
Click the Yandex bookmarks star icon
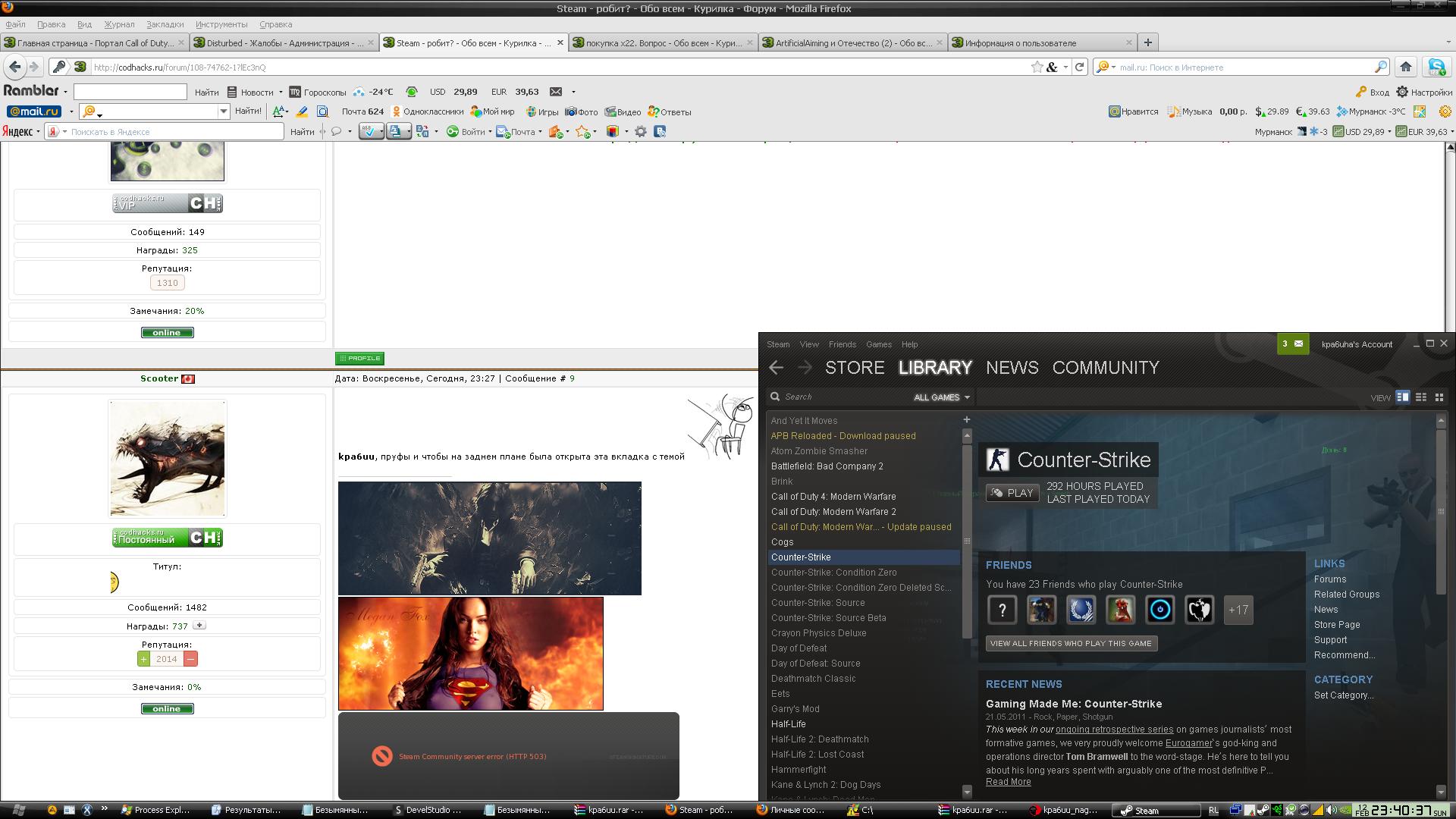(582, 131)
